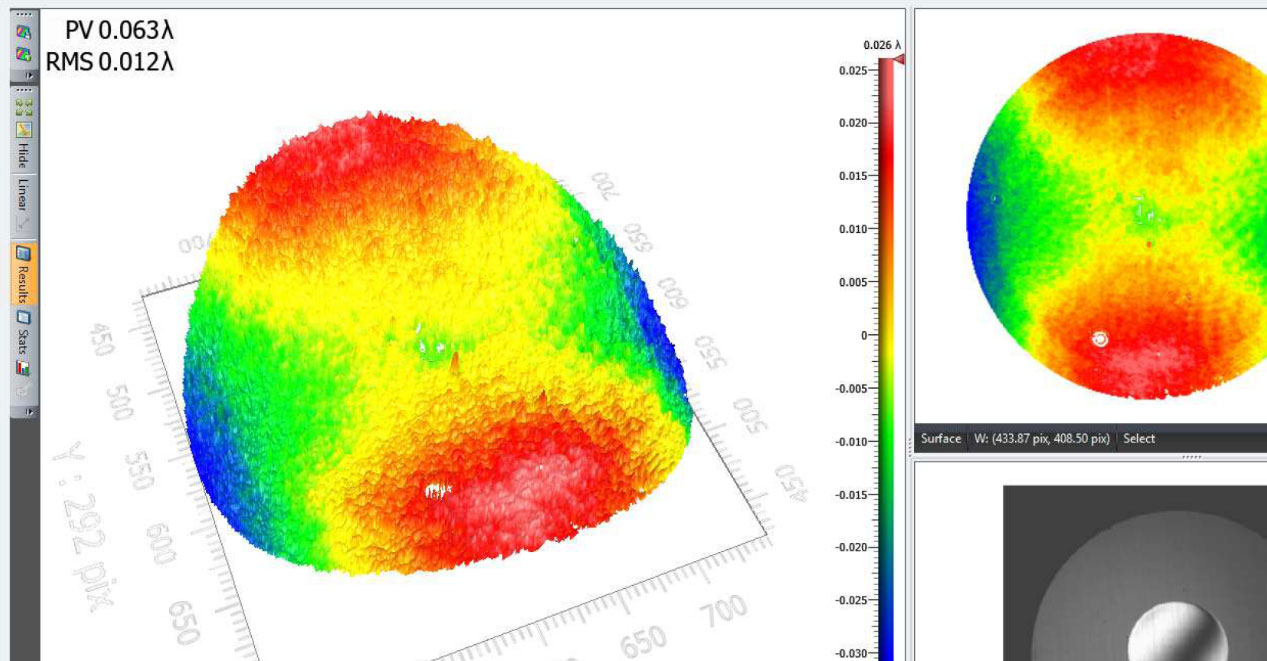Click the Surface label in status bar
Image resolution: width=1267 pixels, height=661 pixels.
(940, 438)
